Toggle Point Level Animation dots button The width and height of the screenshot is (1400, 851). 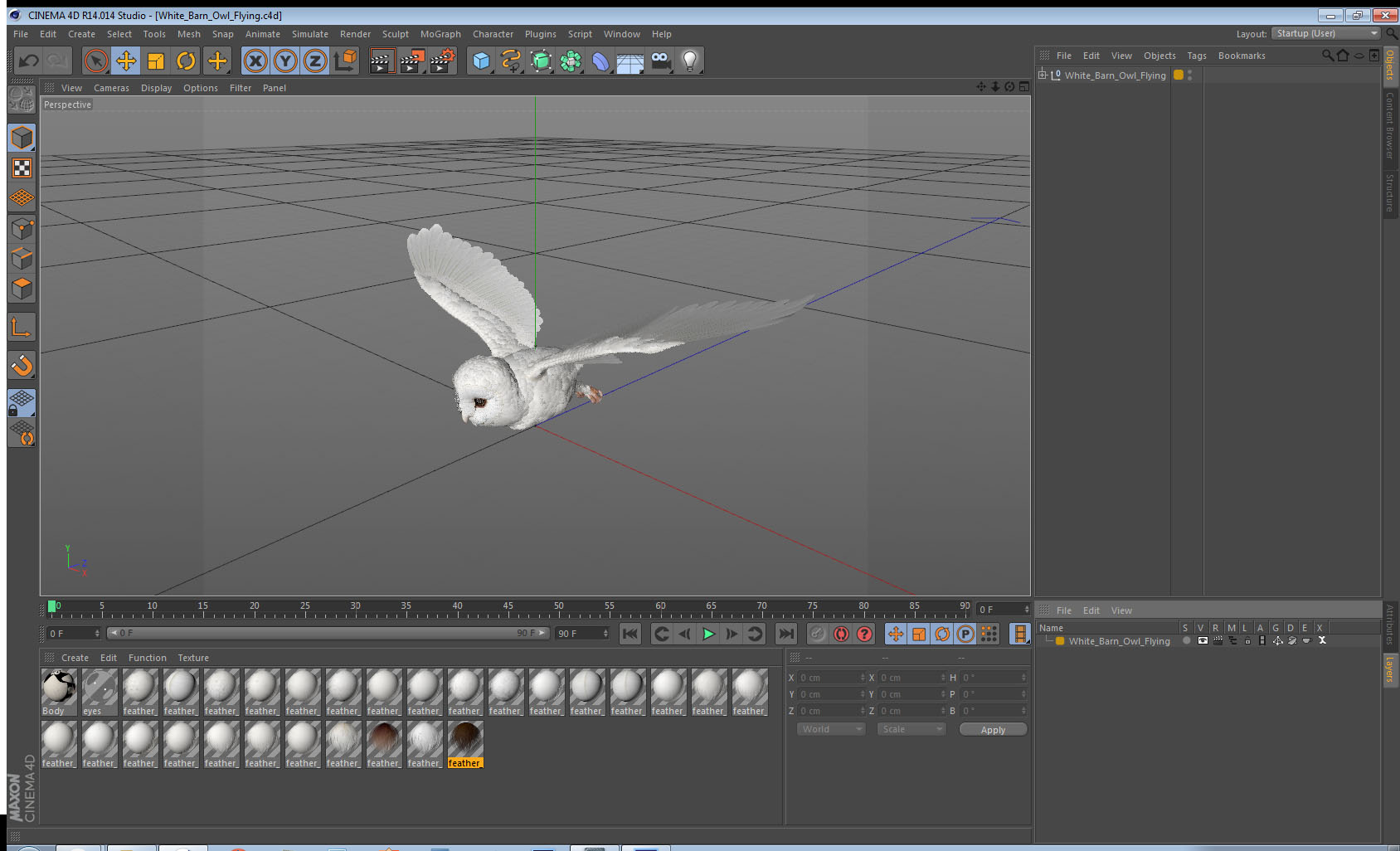click(x=989, y=634)
